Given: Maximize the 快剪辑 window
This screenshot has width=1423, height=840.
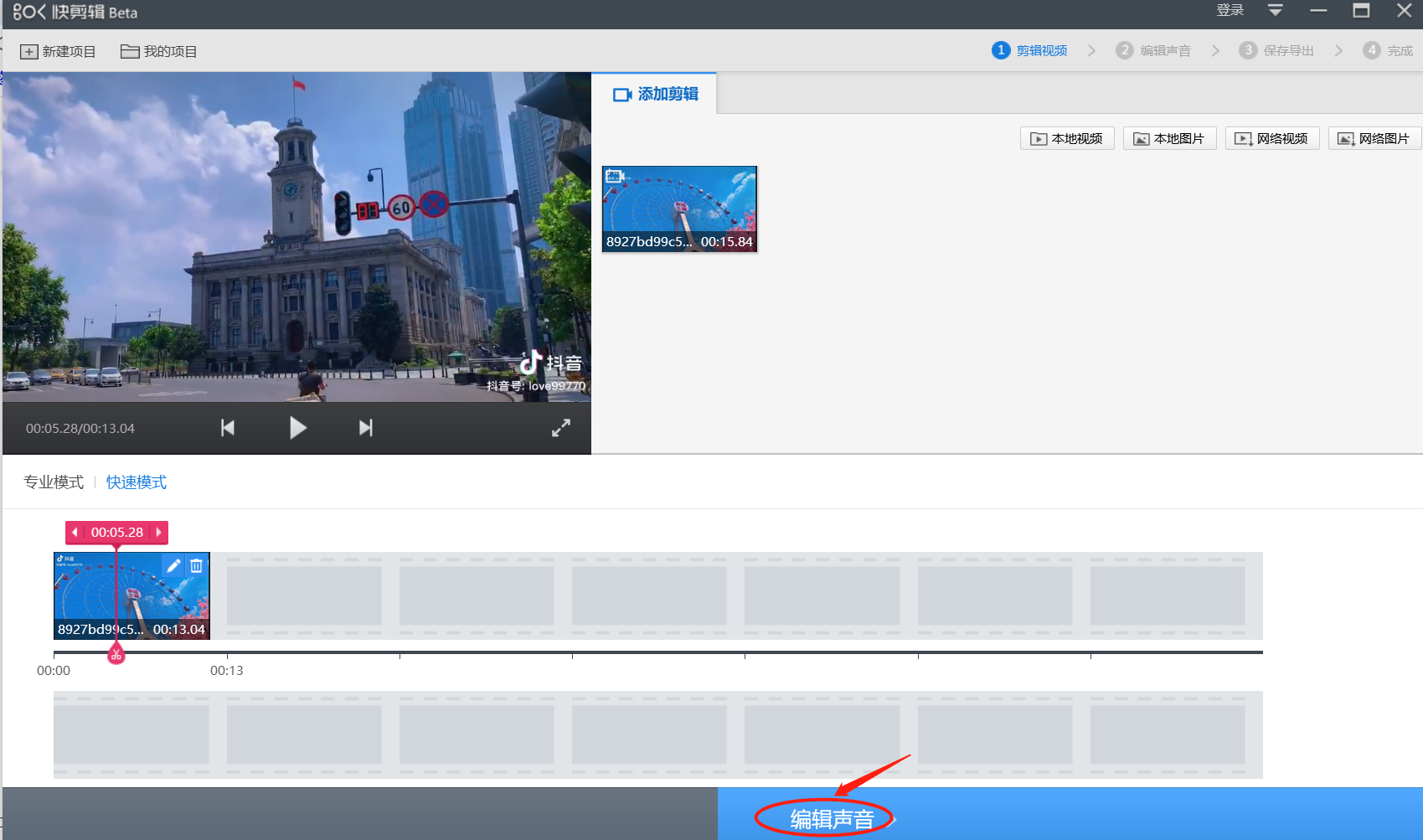Looking at the screenshot, I should [1362, 10].
